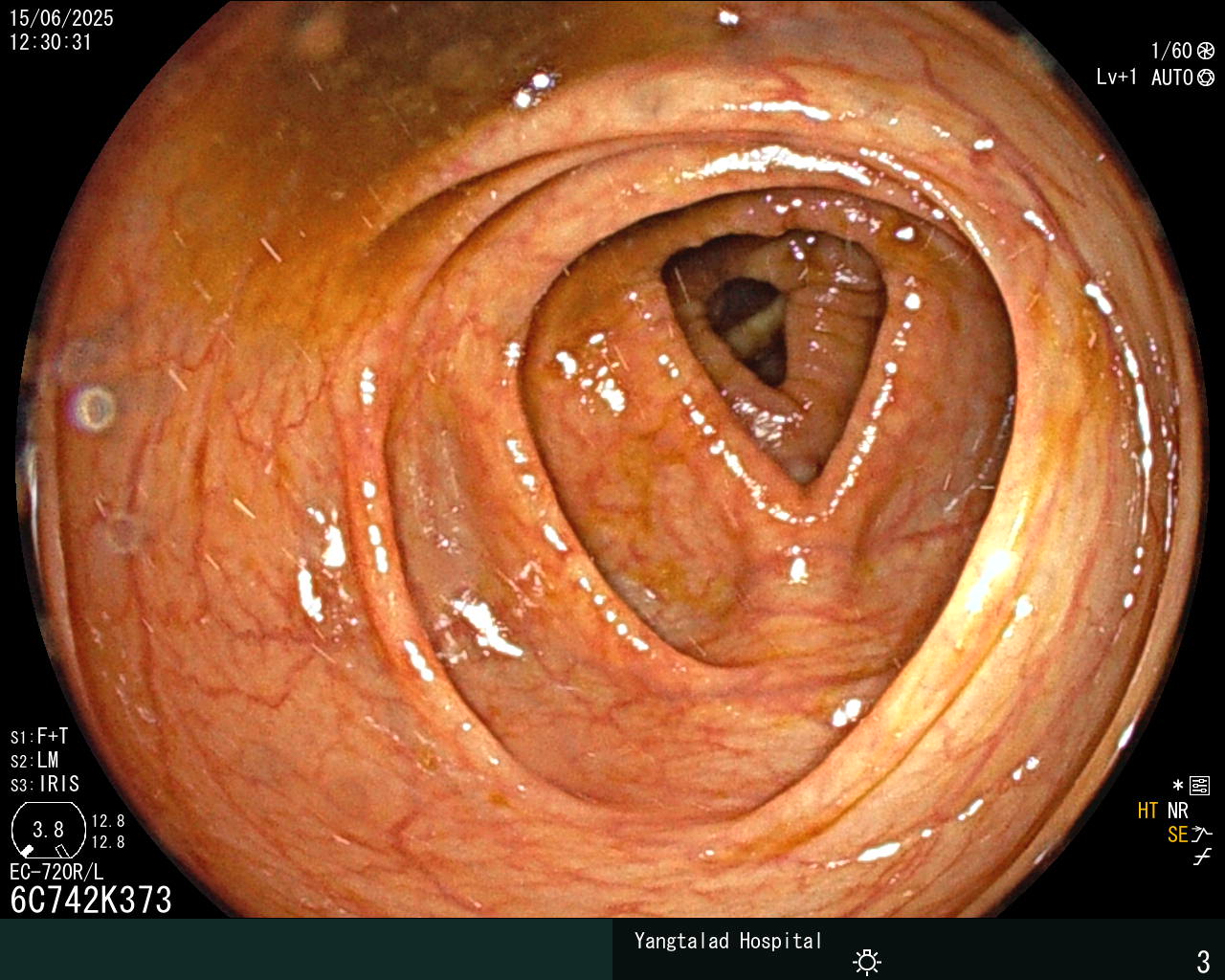This screenshot has width=1225, height=980.
Task: Click the asterisk indicator near settings icon
Action: tap(1177, 786)
